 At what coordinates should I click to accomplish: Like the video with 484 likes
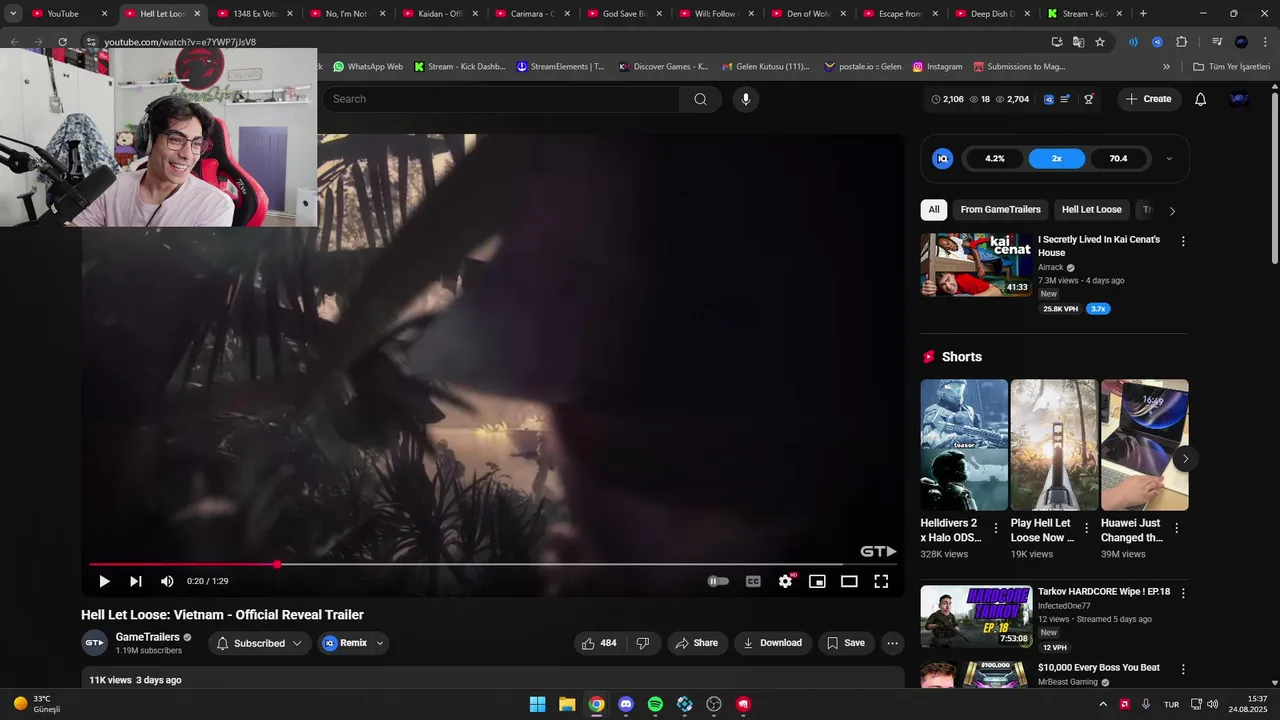pos(600,643)
